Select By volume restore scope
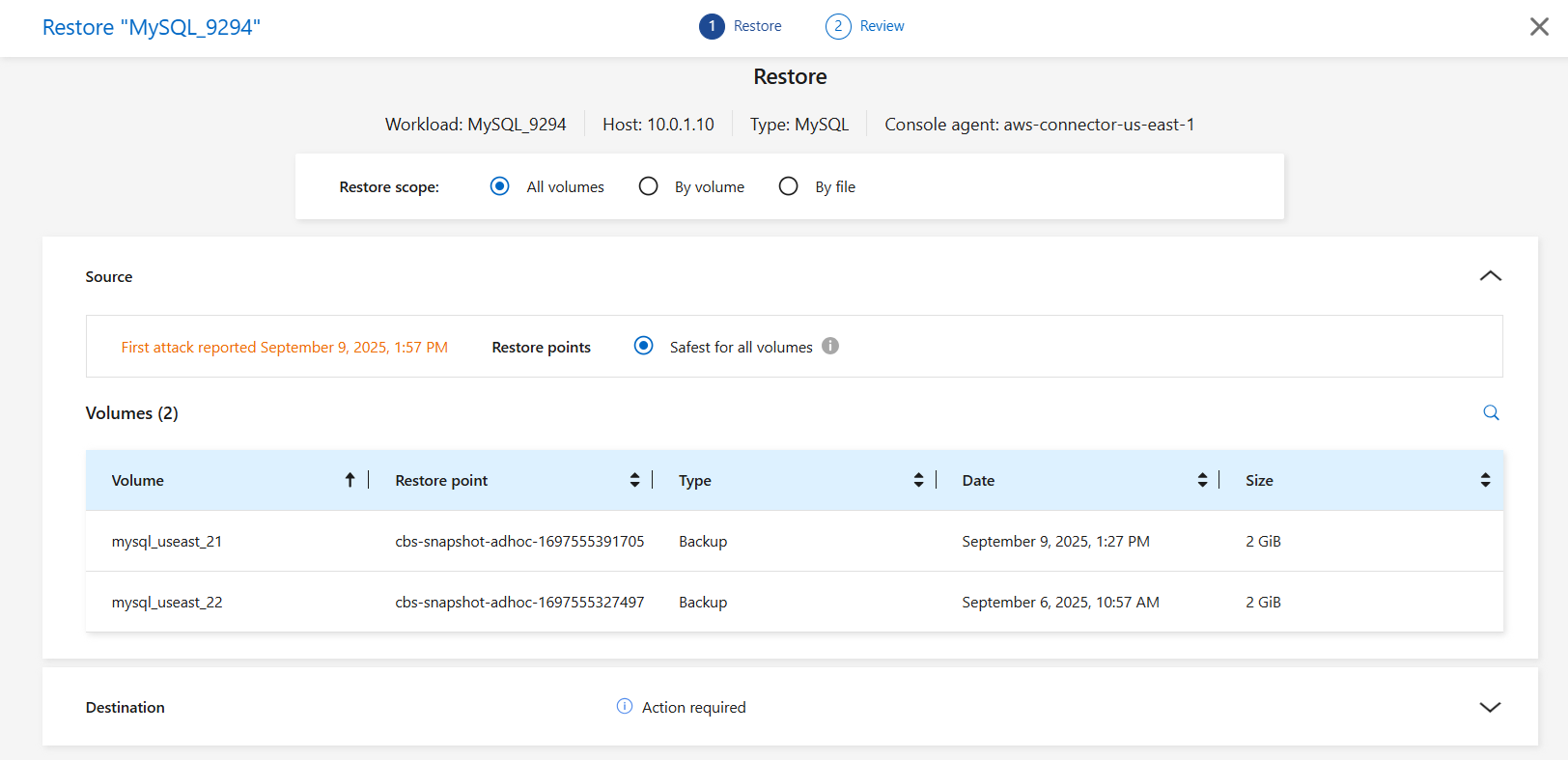Viewport: 1568px width, 760px height. pyautogui.click(x=649, y=186)
